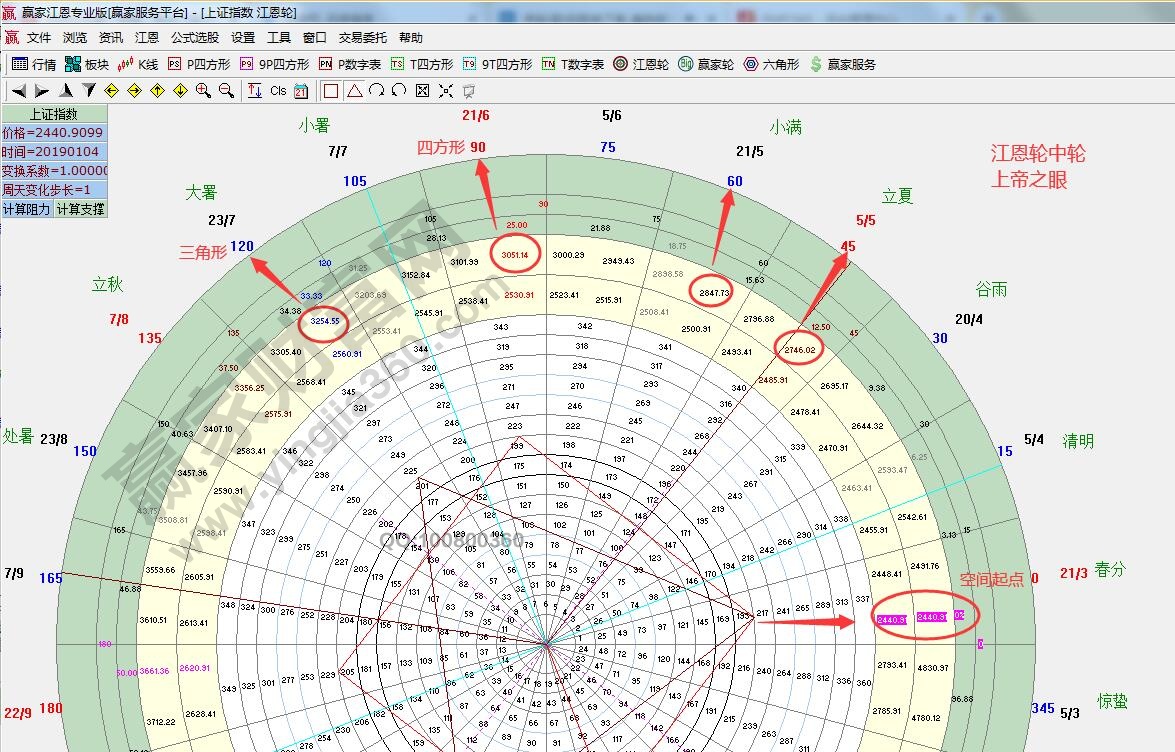Click the 计算阻力 button
This screenshot has height=752, width=1175.
pos(27,209)
